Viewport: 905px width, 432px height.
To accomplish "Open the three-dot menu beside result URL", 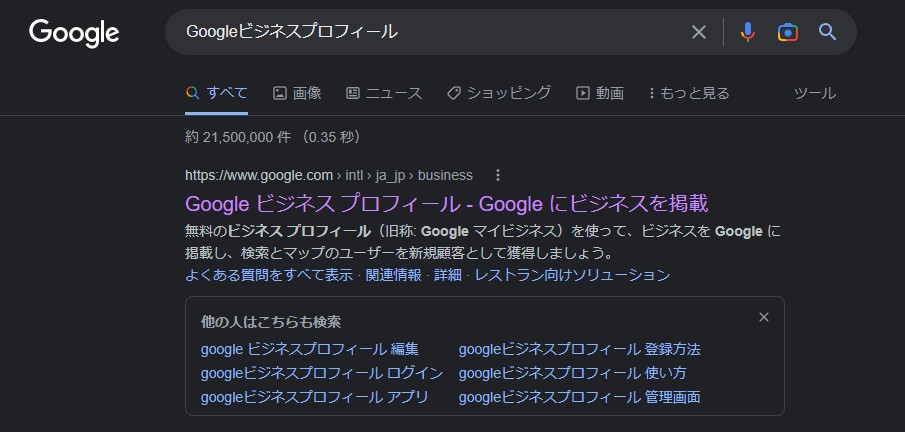I will [x=498, y=175].
